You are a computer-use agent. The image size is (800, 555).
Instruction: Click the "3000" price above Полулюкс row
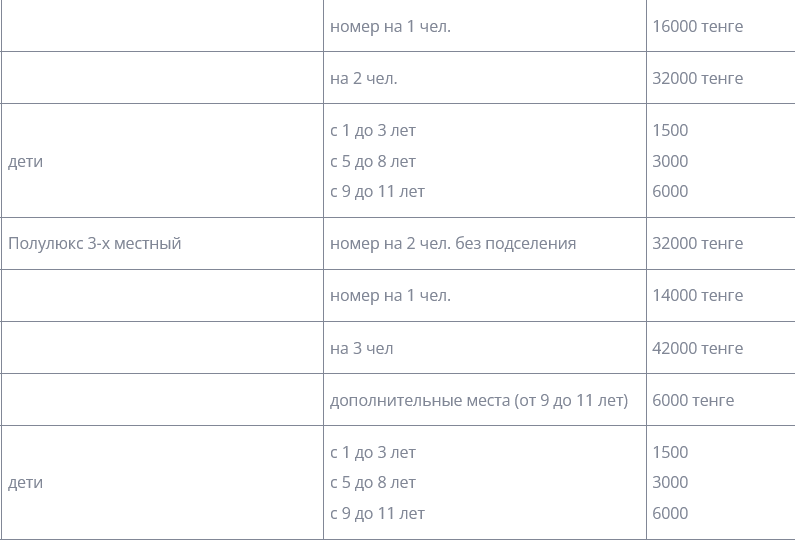[670, 161]
